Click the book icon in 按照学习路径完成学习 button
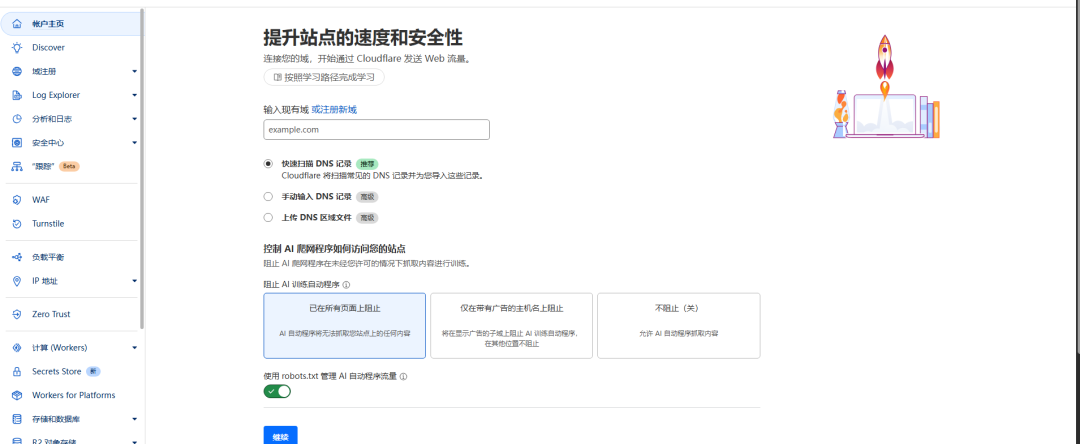The height and width of the screenshot is (444, 1080). (278, 78)
